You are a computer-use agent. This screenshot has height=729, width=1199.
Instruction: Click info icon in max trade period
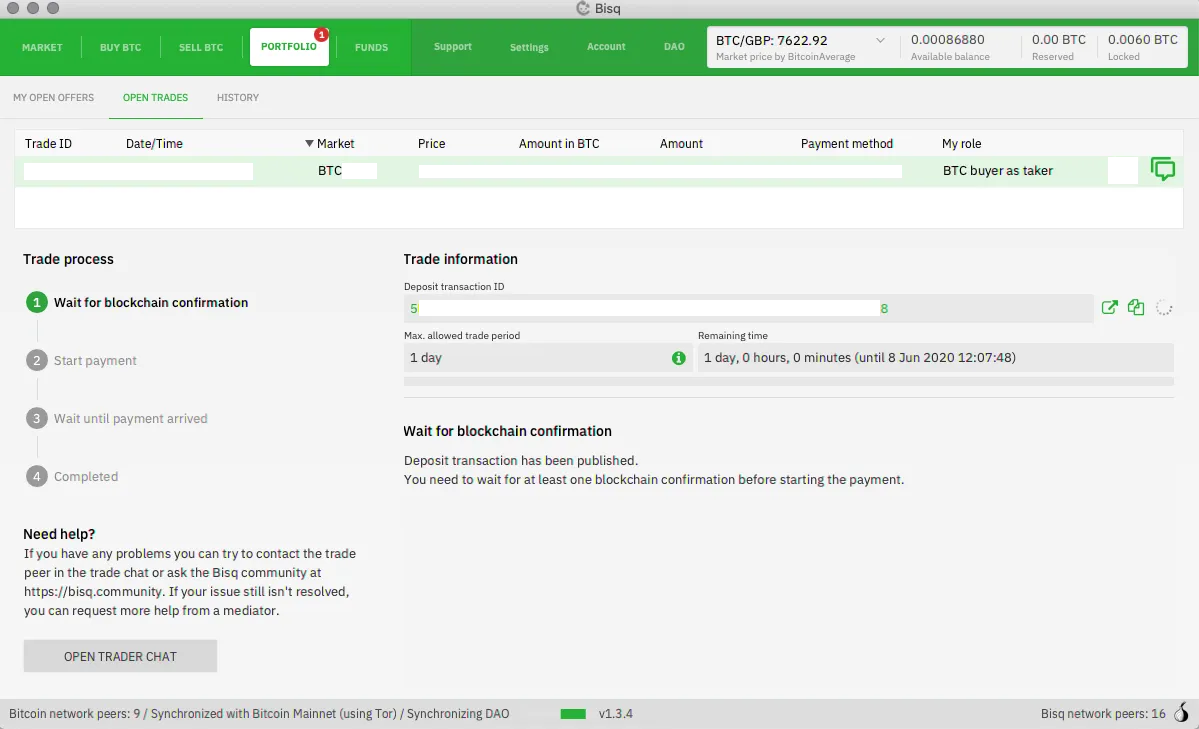click(679, 358)
